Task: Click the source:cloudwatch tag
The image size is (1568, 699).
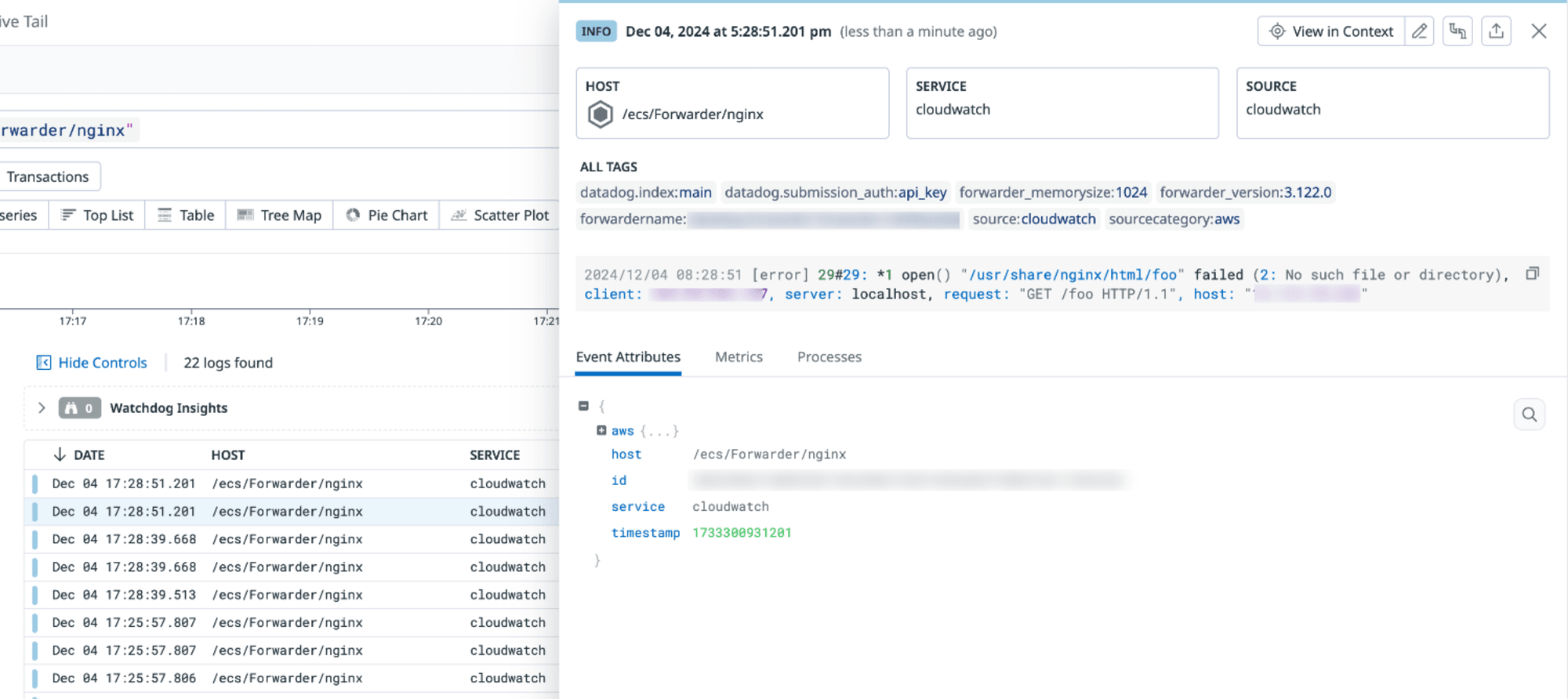Action: pyautogui.click(x=1034, y=219)
